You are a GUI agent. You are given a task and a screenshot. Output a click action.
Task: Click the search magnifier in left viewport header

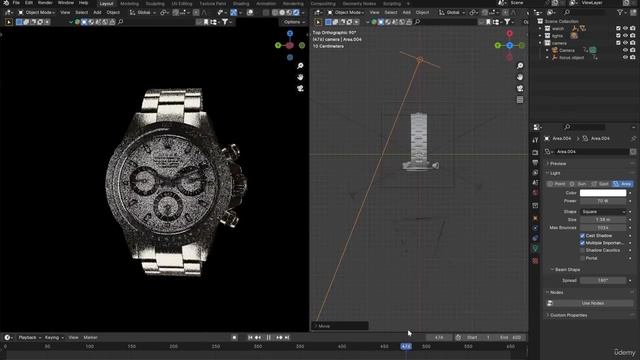click(x=120, y=22)
